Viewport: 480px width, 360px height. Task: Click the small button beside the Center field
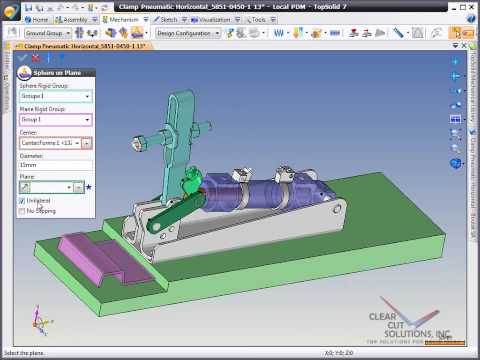pos(87,143)
